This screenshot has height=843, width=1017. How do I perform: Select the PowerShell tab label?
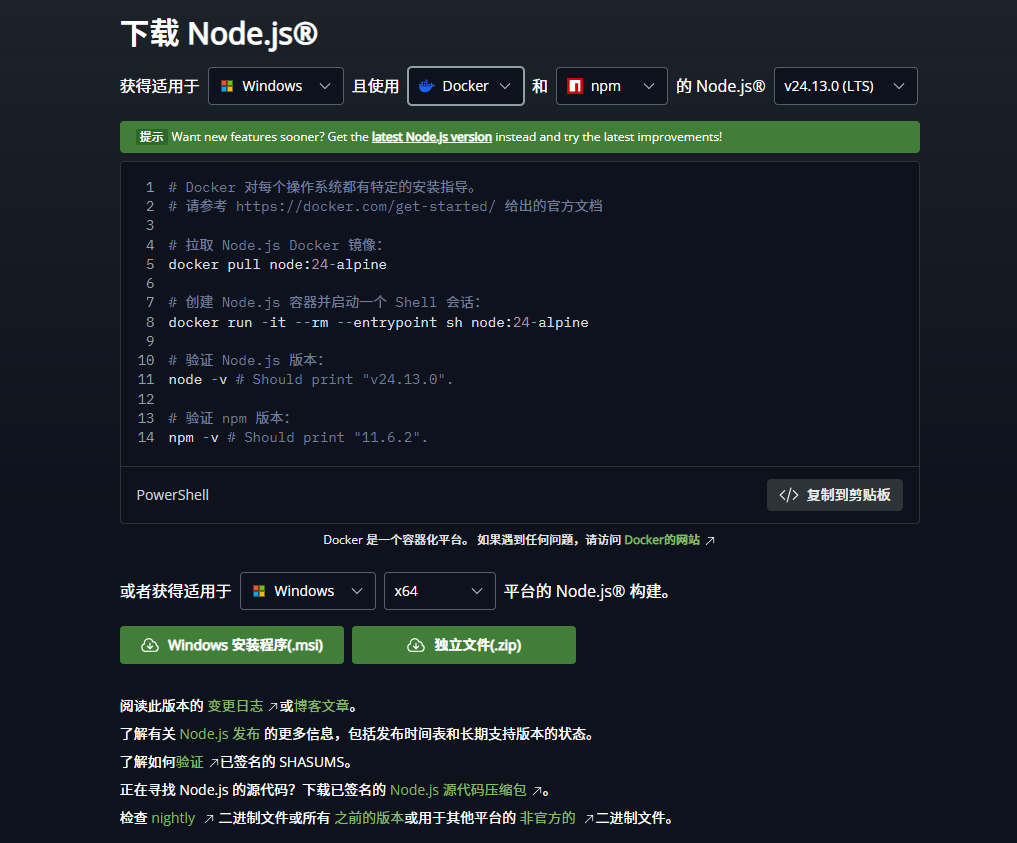coord(172,494)
